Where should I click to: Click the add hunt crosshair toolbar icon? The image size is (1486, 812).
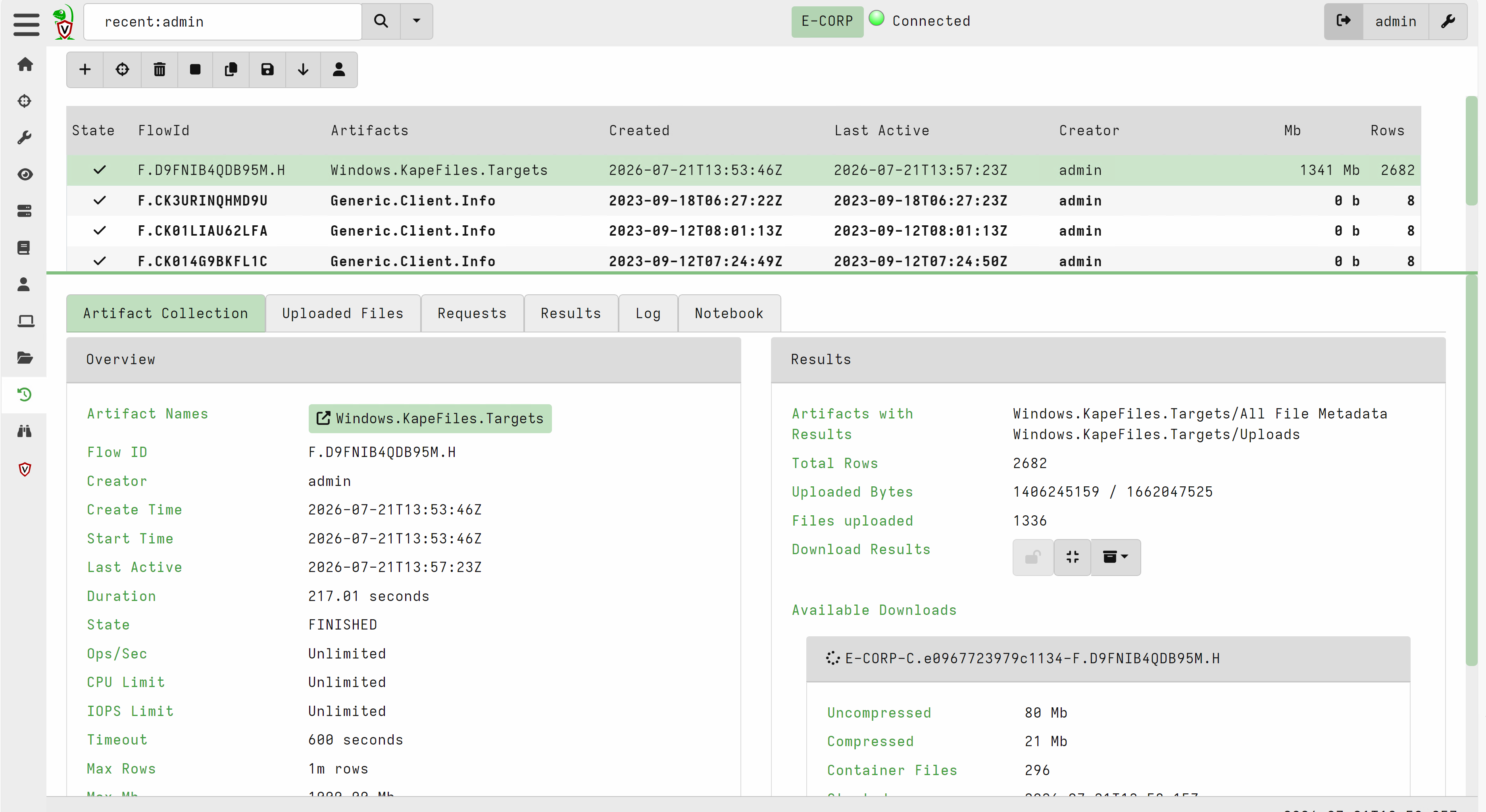[x=122, y=70]
